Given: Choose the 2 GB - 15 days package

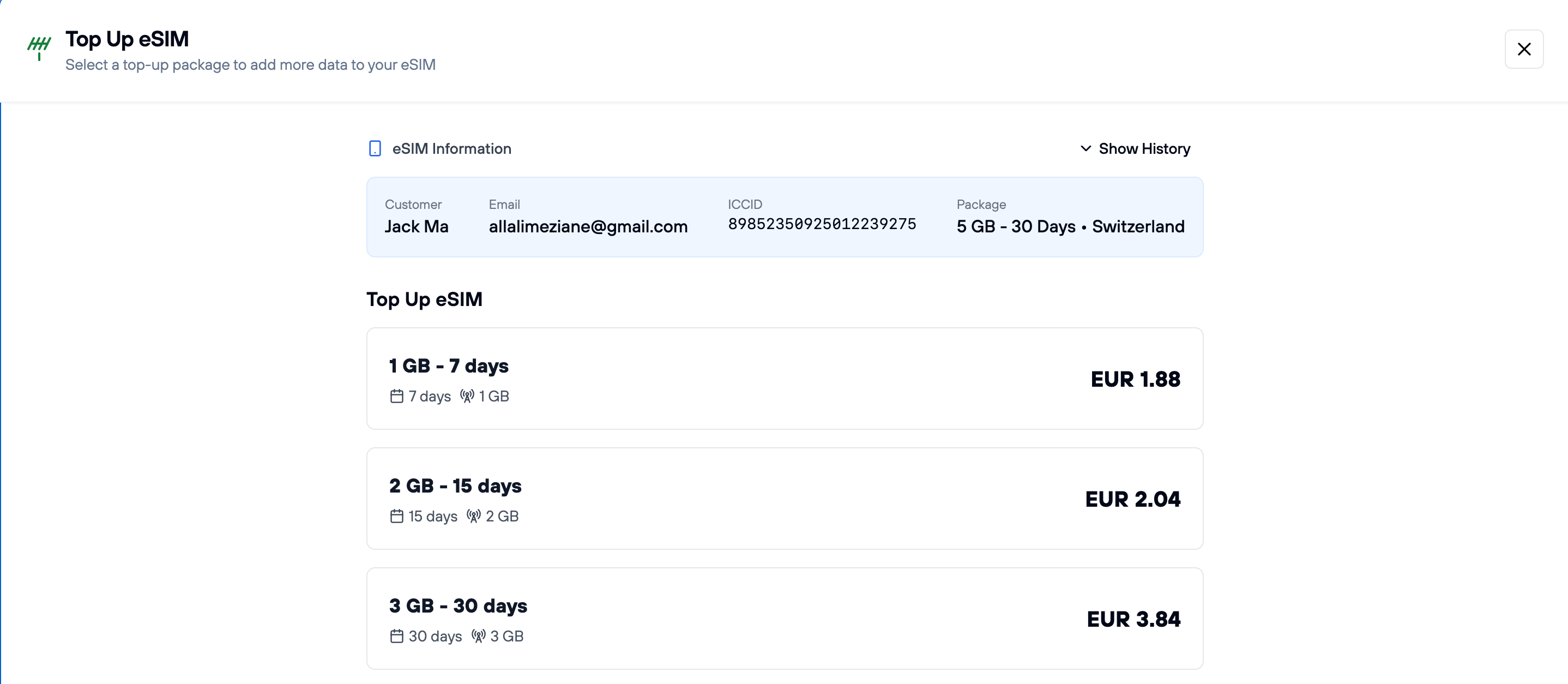Looking at the screenshot, I should 784,498.
